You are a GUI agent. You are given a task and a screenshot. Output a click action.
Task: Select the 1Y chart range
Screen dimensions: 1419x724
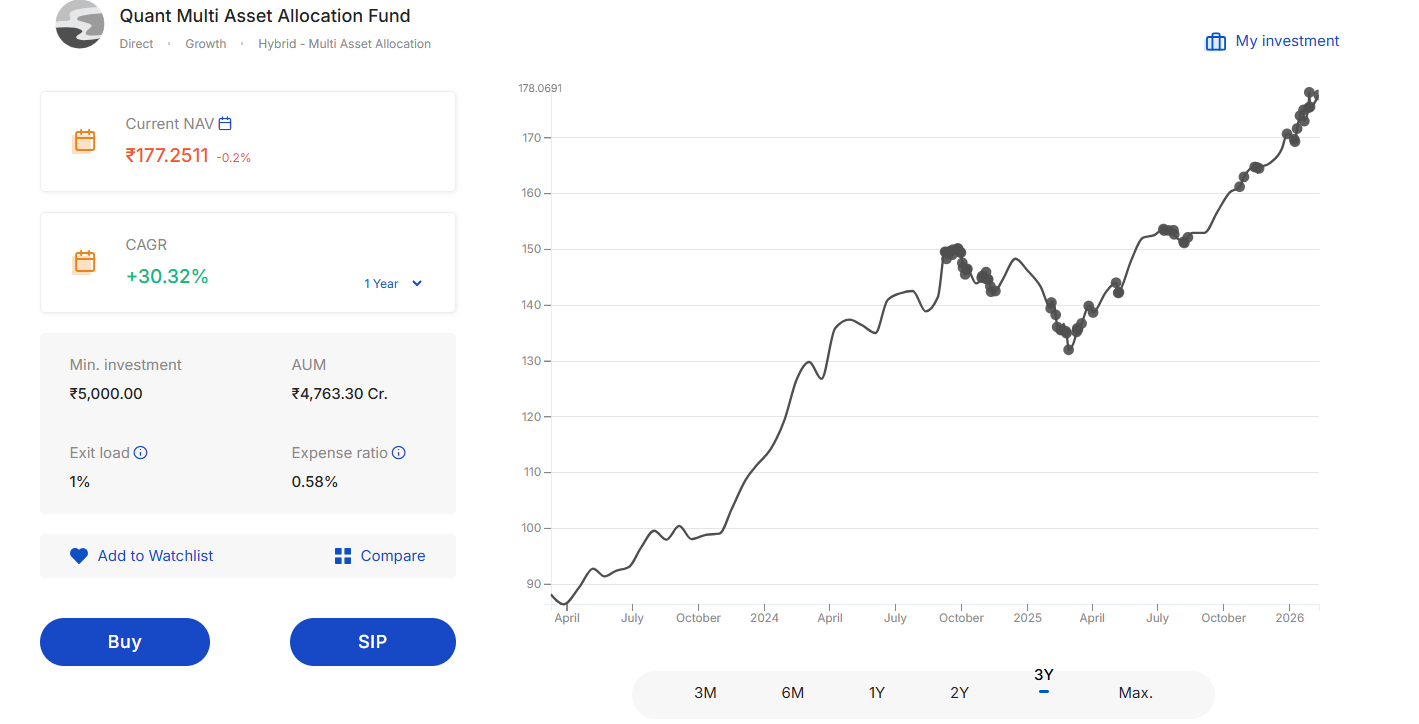coord(877,693)
